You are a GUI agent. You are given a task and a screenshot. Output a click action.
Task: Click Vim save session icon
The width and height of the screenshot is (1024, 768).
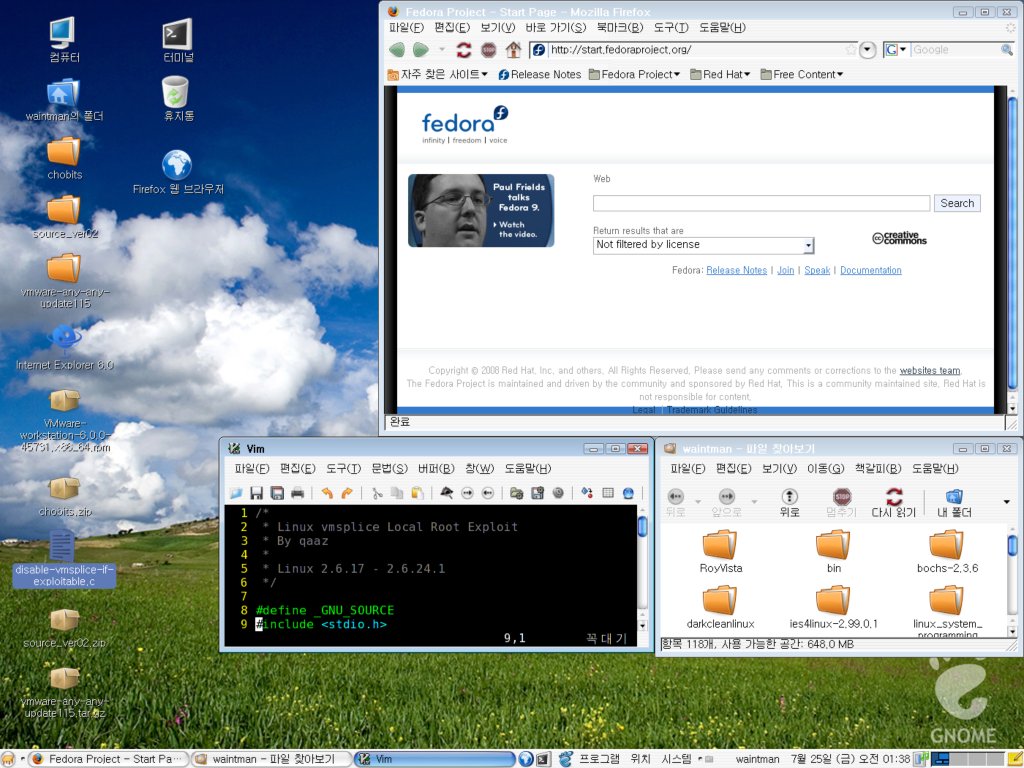tap(537, 493)
